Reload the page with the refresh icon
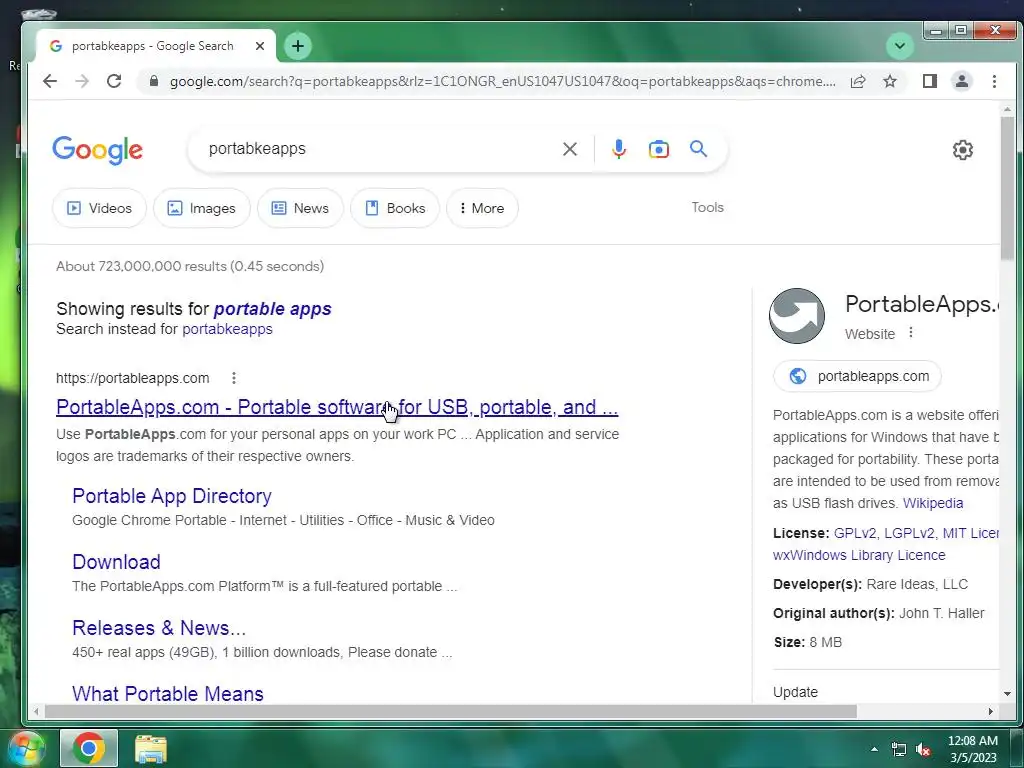The height and width of the screenshot is (768, 1024). tap(114, 81)
